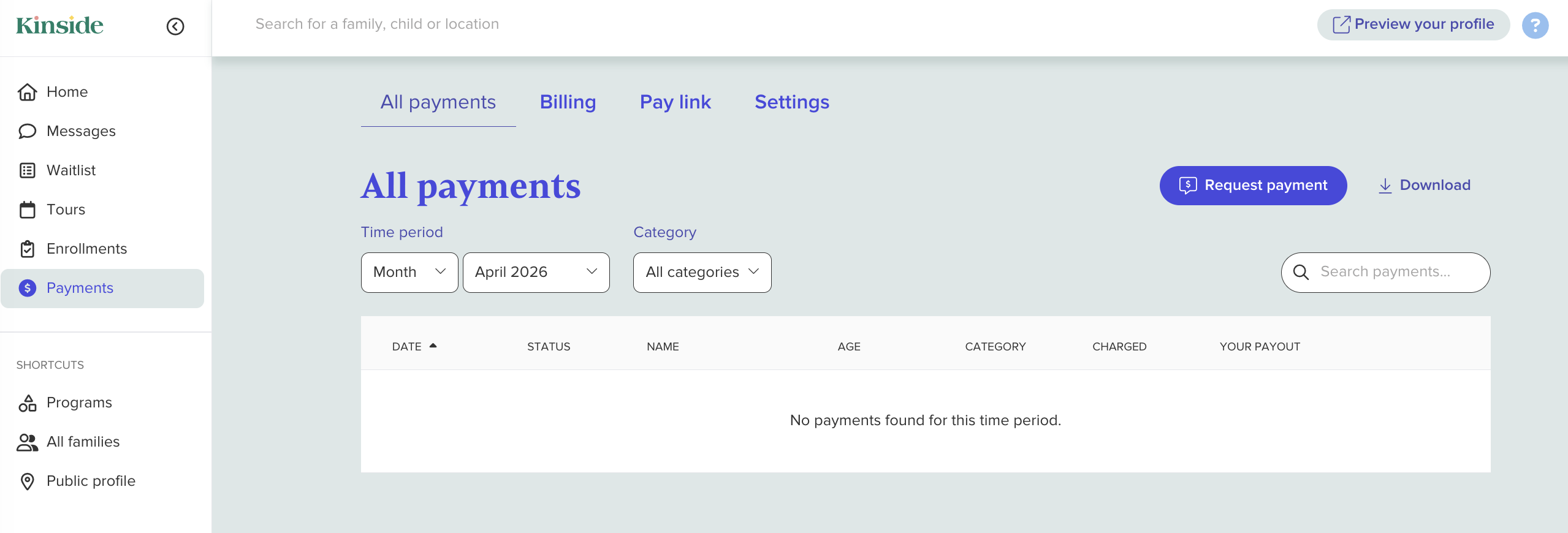Click the Tours calendar icon
The image size is (1568, 533).
click(x=27, y=210)
